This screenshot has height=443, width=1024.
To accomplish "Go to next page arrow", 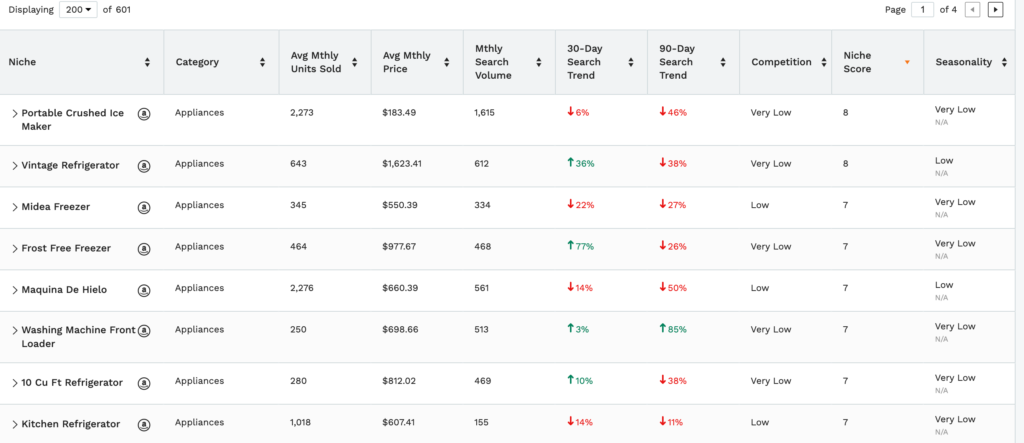I will tap(995, 10).
